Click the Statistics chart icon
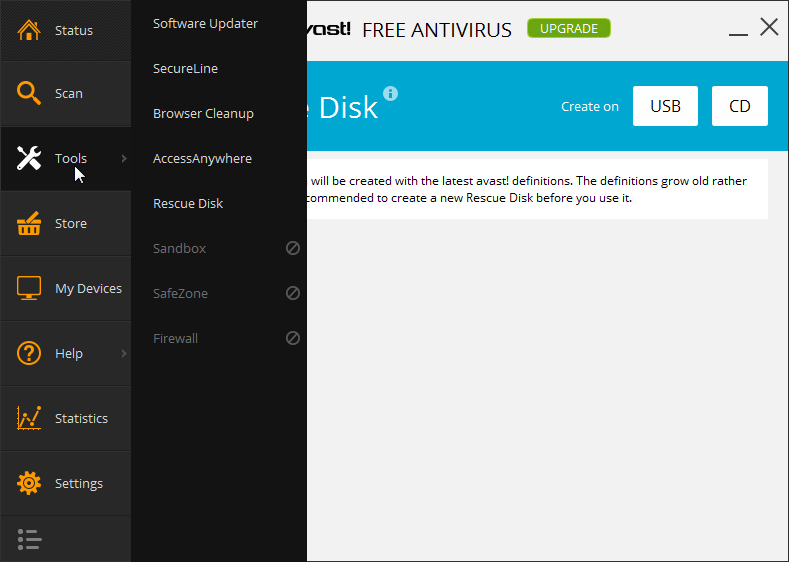789x562 pixels. coord(29,418)
